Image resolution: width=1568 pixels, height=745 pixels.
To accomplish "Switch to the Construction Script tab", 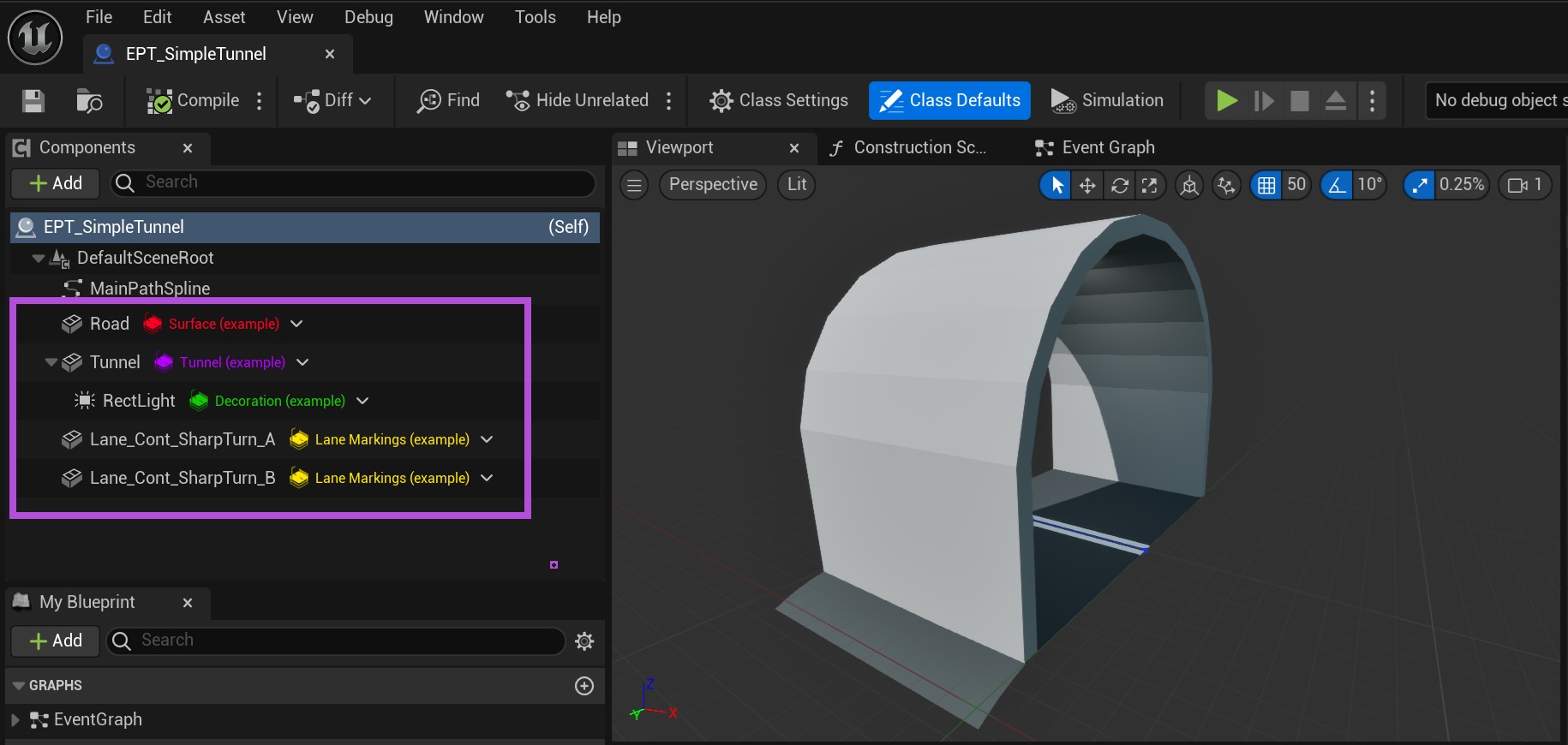I will pos(908,147).
